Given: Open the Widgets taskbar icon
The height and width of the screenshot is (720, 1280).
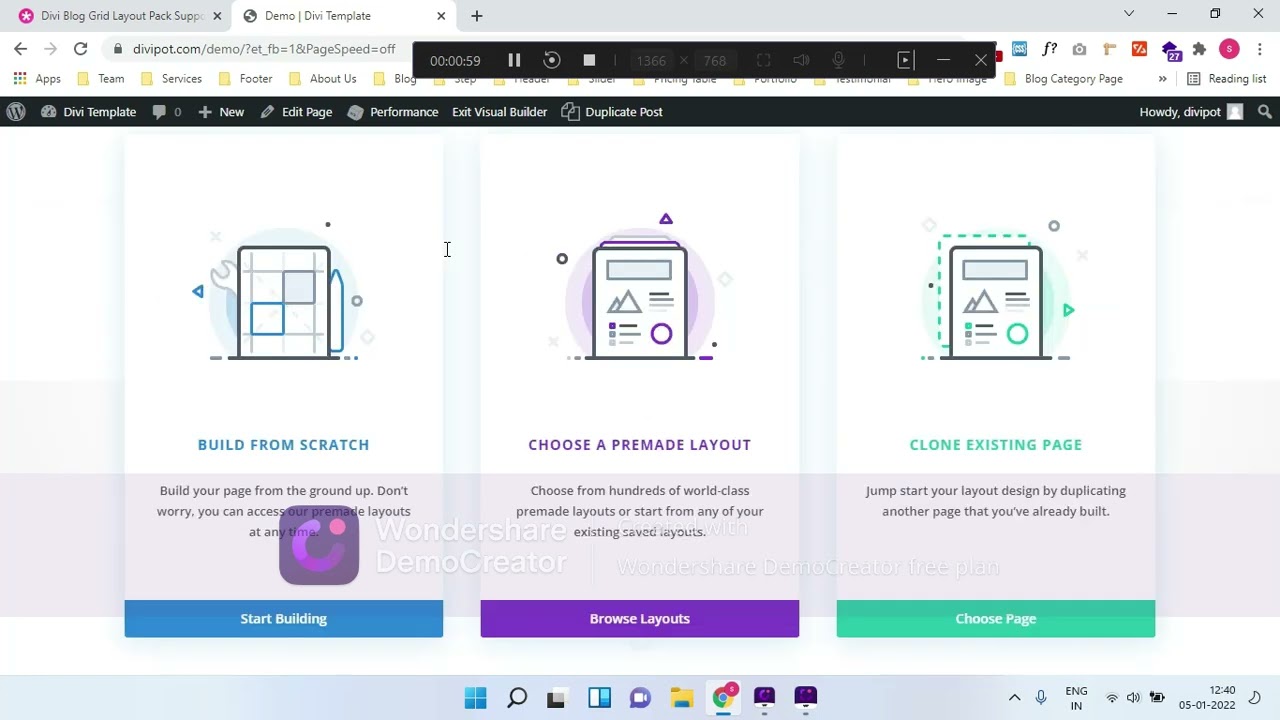Looking at the screenshot, I should pos(599,697).
